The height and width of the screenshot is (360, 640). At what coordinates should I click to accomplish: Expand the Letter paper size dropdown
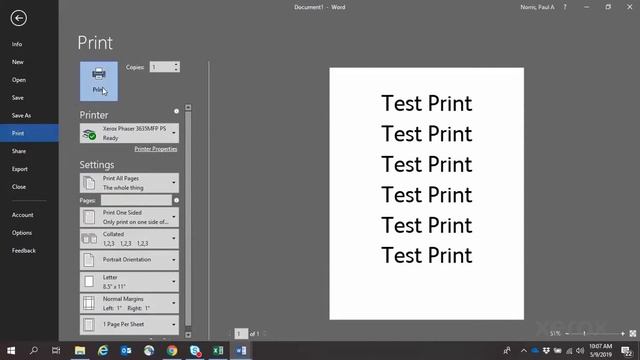(x=129, y=282)
